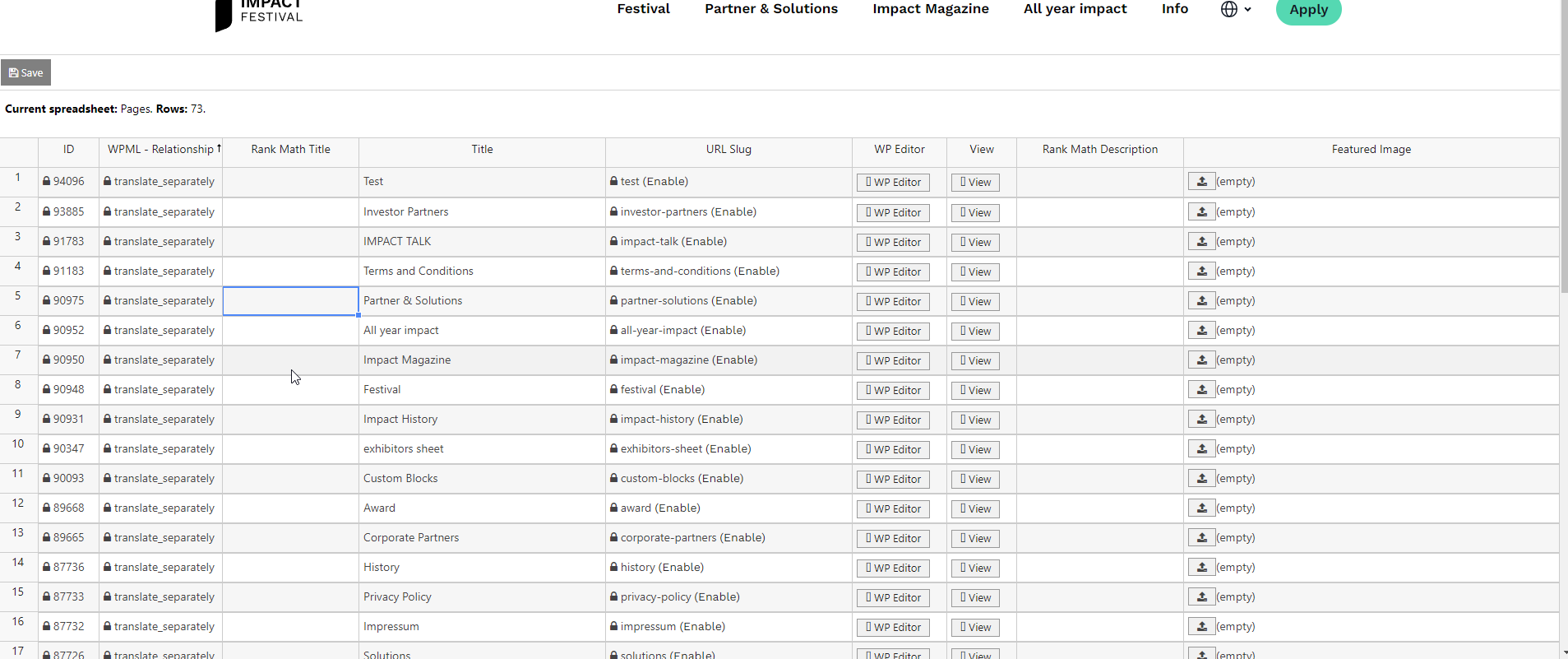Open the Impact Magazine menu item
The image size is (1568, 659).
(x=931, y=8)
